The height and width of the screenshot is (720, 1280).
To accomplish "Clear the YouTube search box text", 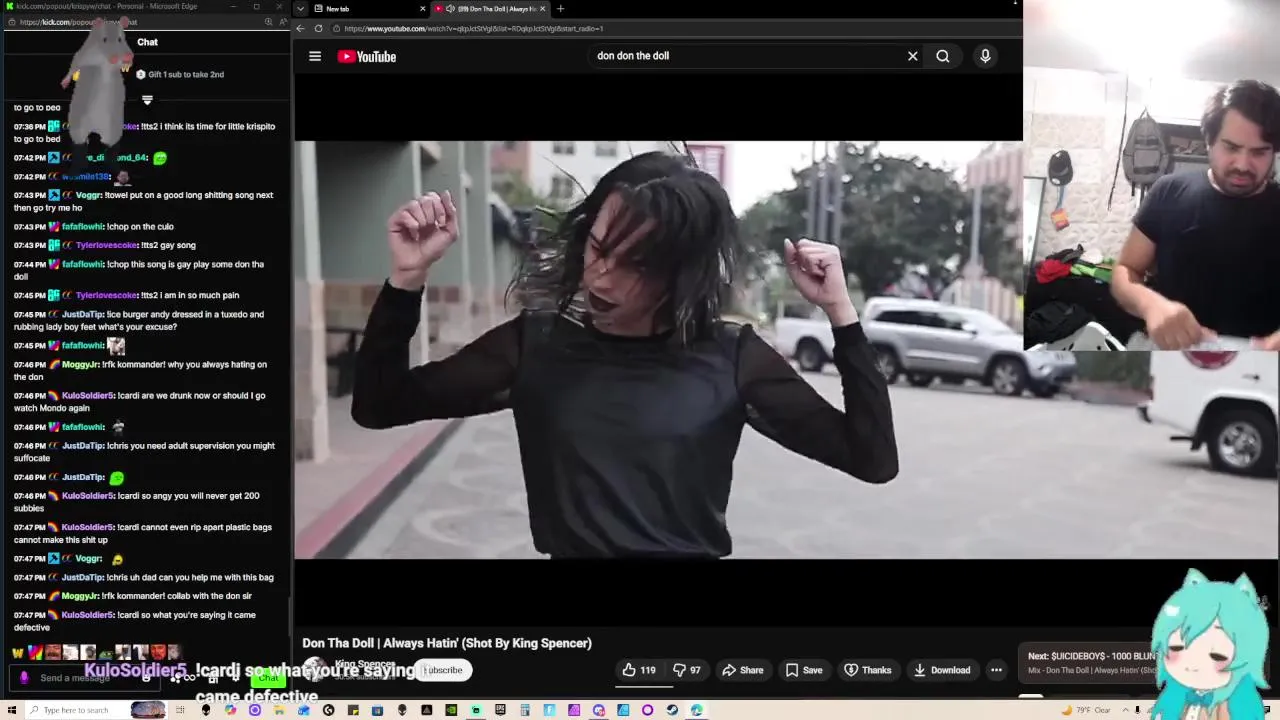I will (912, 56).
